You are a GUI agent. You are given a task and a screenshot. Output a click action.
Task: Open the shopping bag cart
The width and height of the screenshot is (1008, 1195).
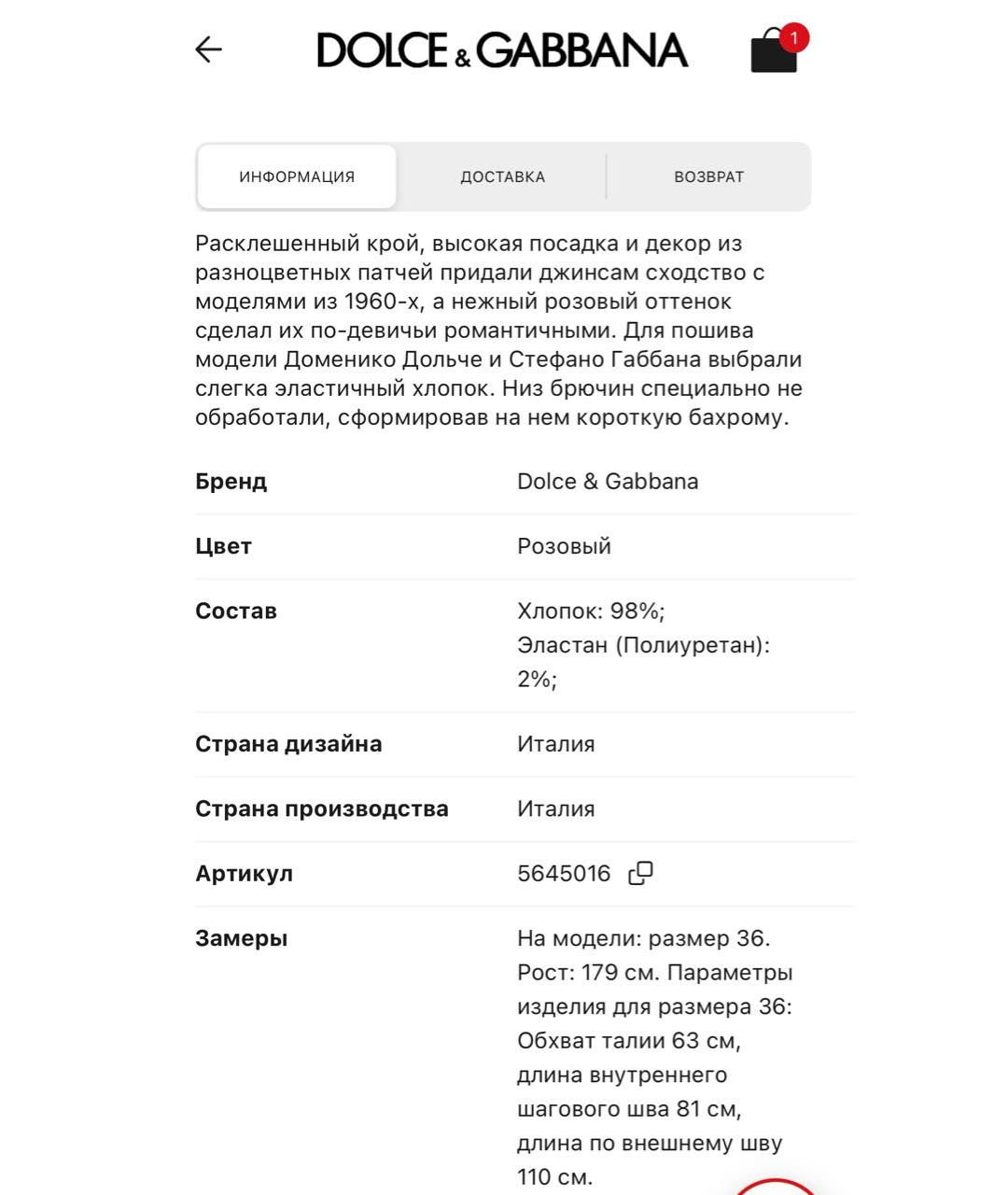pos(773,53)
